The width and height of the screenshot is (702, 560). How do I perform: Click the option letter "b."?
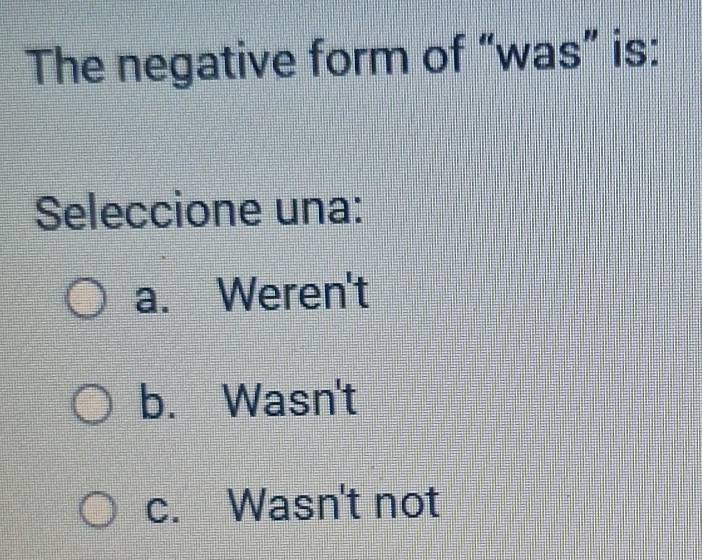(156, 405)
